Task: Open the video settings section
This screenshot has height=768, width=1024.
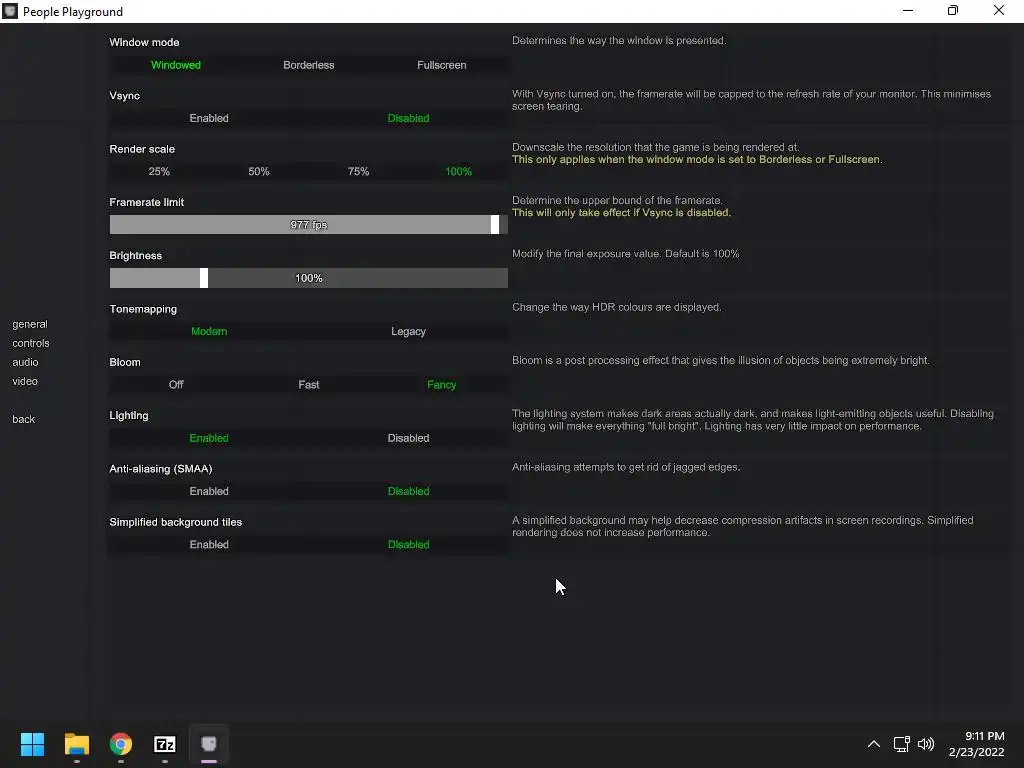Action: coord(25,381)
